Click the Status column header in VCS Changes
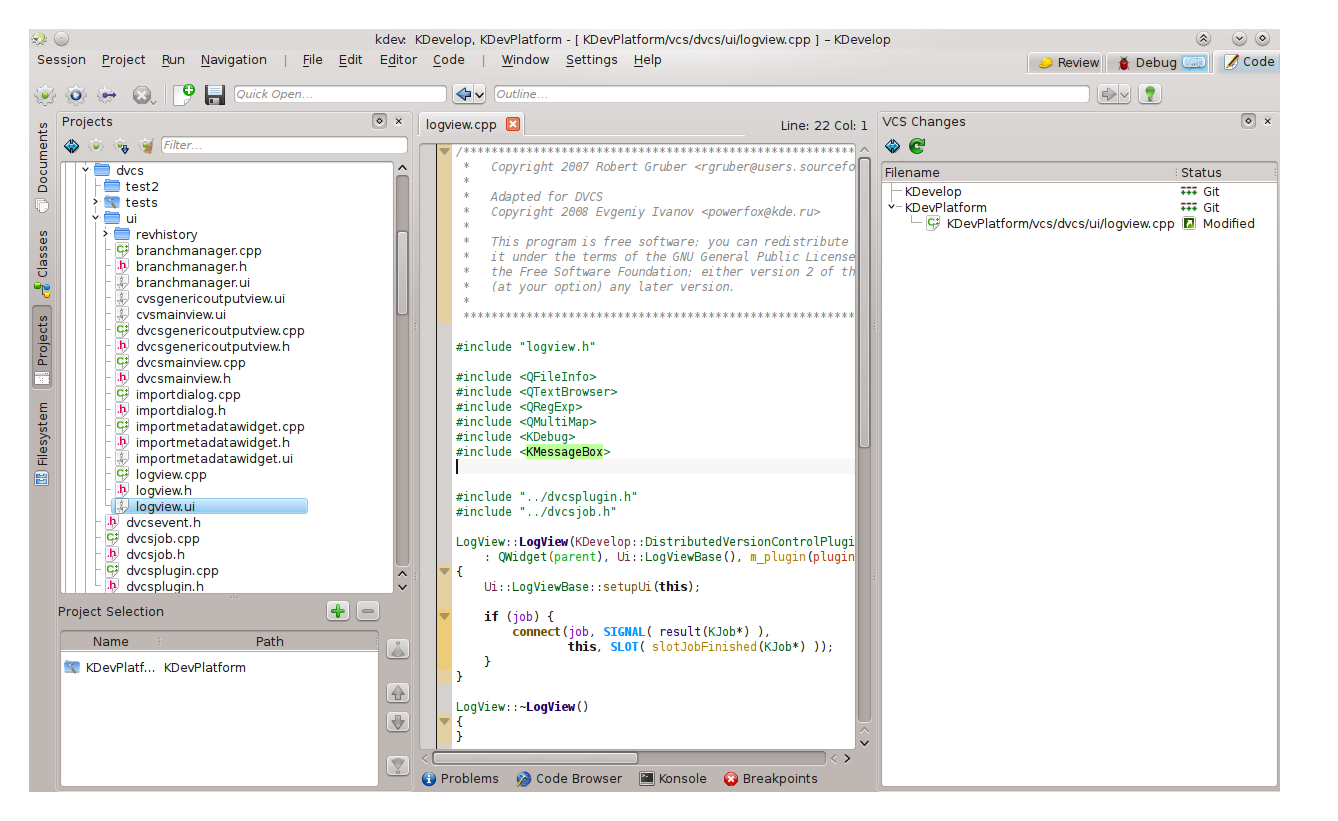Viewport: 1338px width, 821px height. pos(1227,172)
